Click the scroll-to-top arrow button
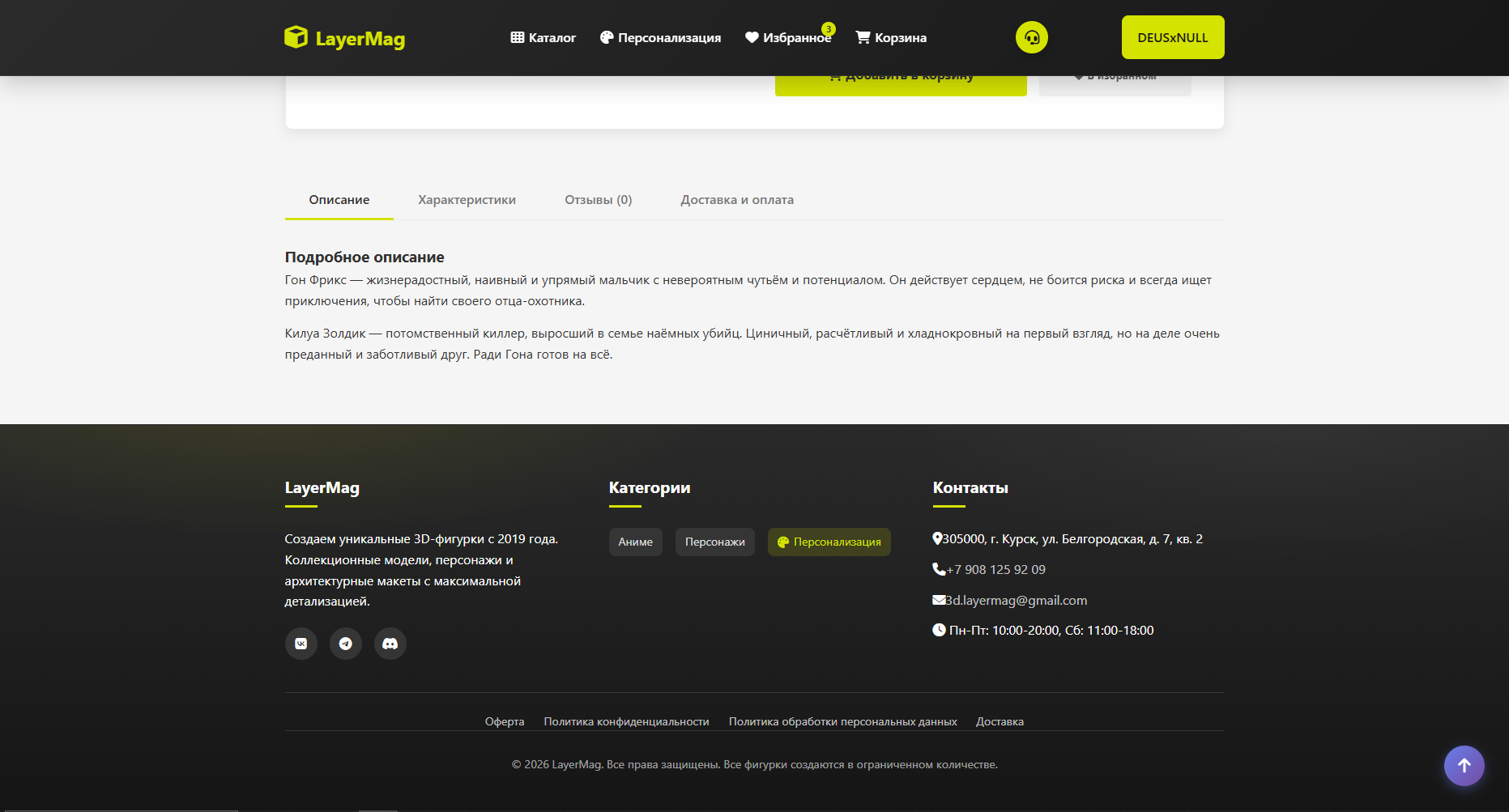Screen dimensions: 1509x812 coord(1464,766)
